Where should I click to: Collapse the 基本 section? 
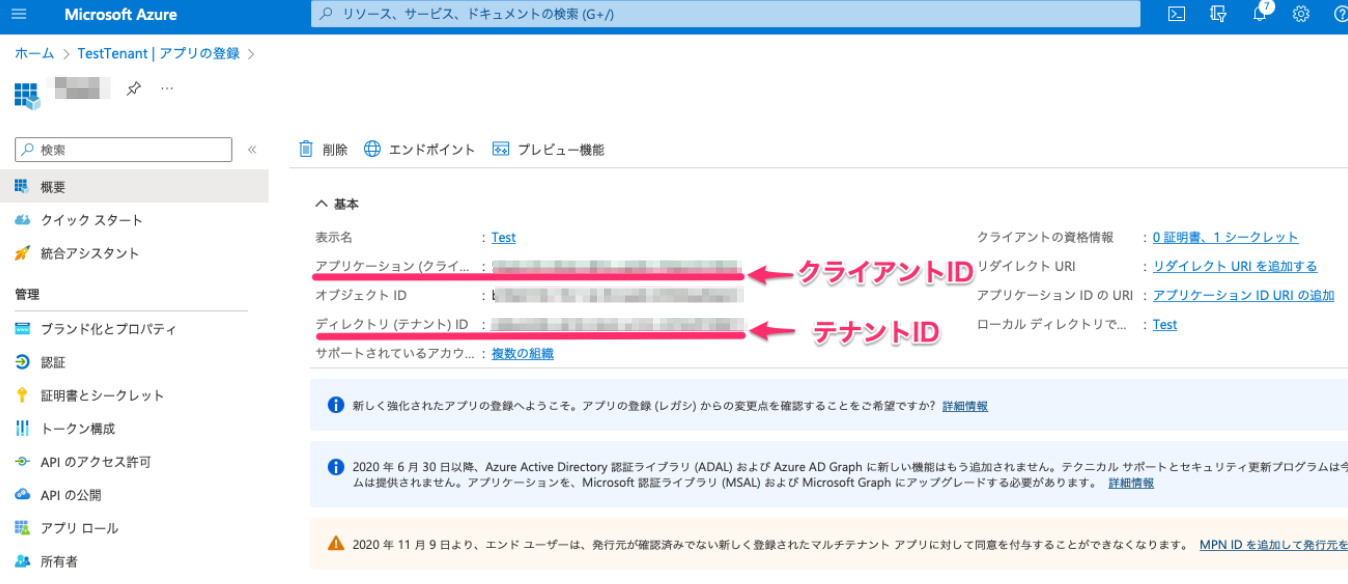[321, 203]
